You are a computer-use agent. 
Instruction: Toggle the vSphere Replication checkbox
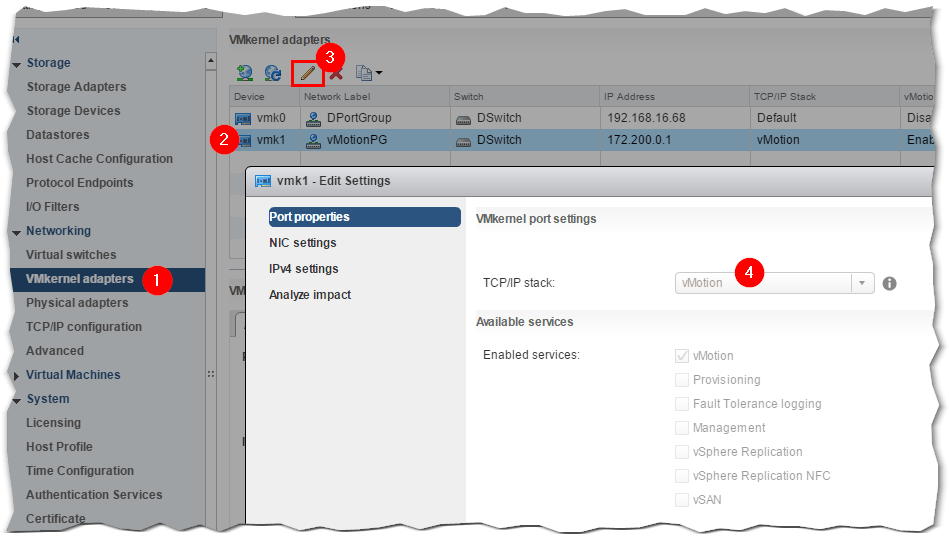pos(682,452)
